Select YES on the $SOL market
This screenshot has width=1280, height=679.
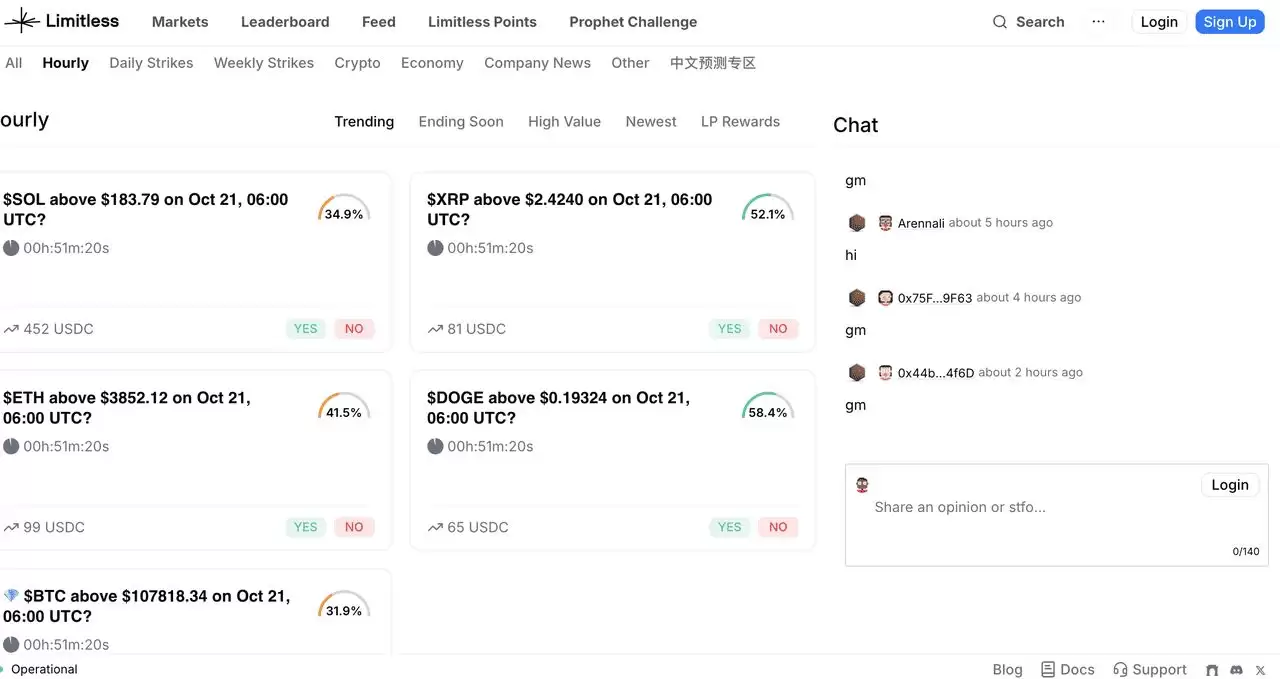pyautogui.click(x=305, y=328)
